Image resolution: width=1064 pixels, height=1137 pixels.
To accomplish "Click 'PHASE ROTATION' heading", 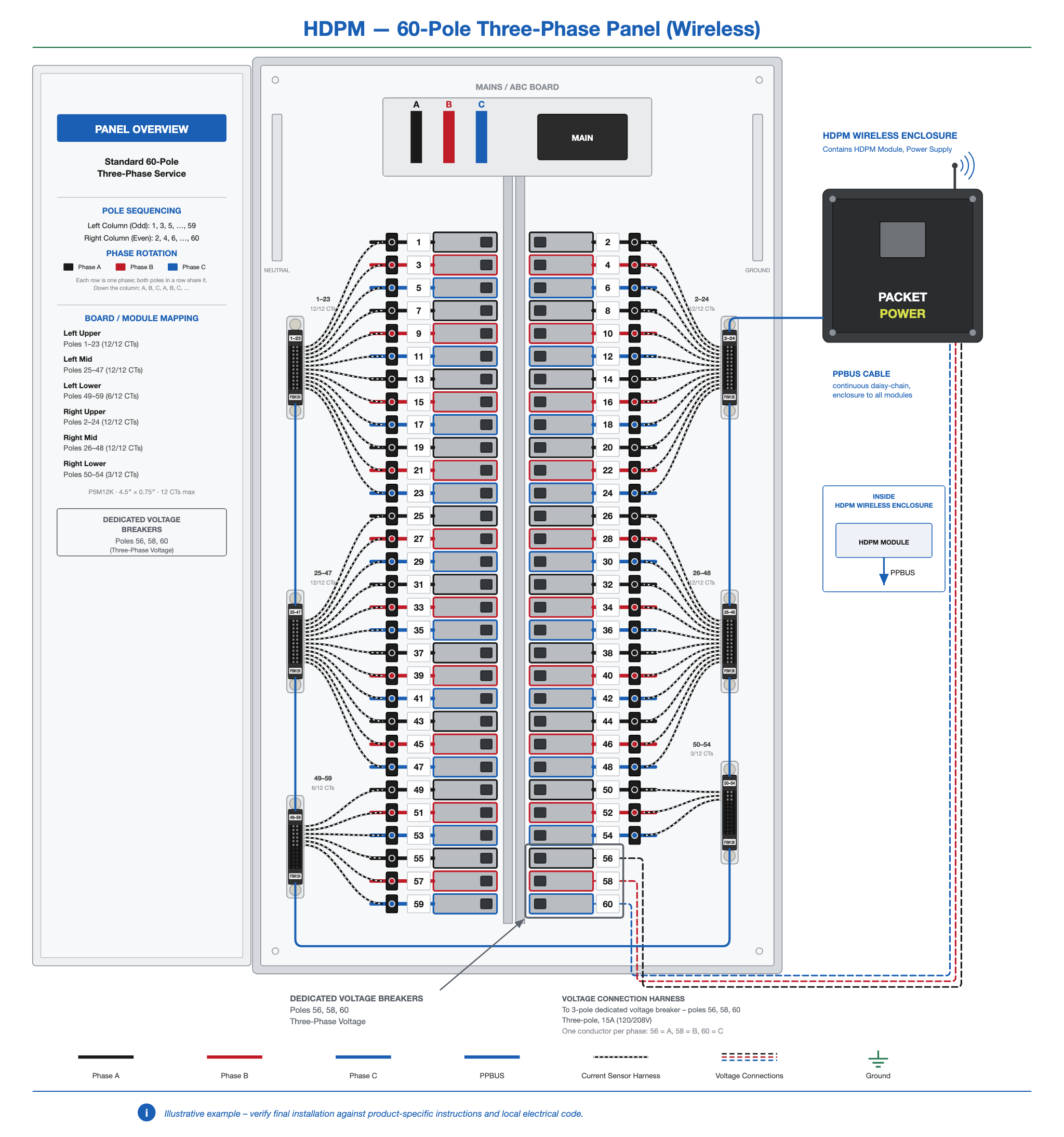I will [x=142, y=253].
